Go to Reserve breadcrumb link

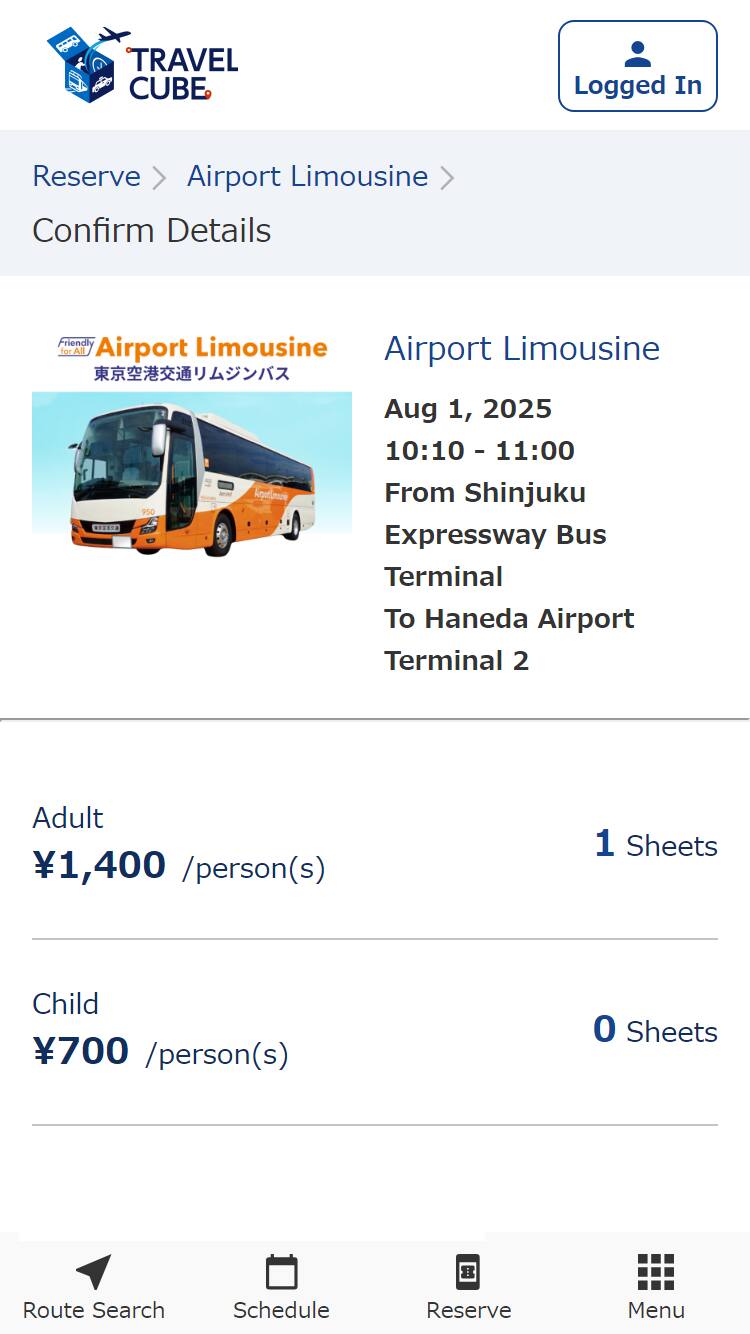click(86, 176)
